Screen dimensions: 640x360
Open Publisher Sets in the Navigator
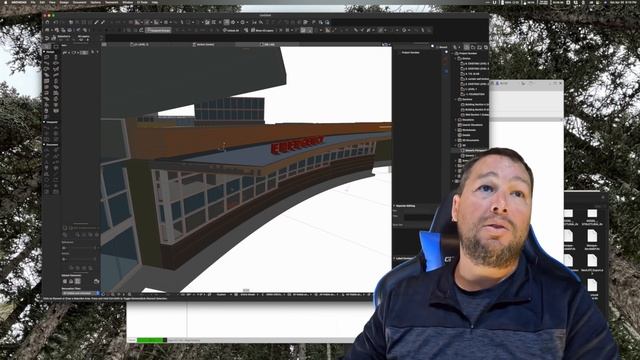tap(486, 47)
